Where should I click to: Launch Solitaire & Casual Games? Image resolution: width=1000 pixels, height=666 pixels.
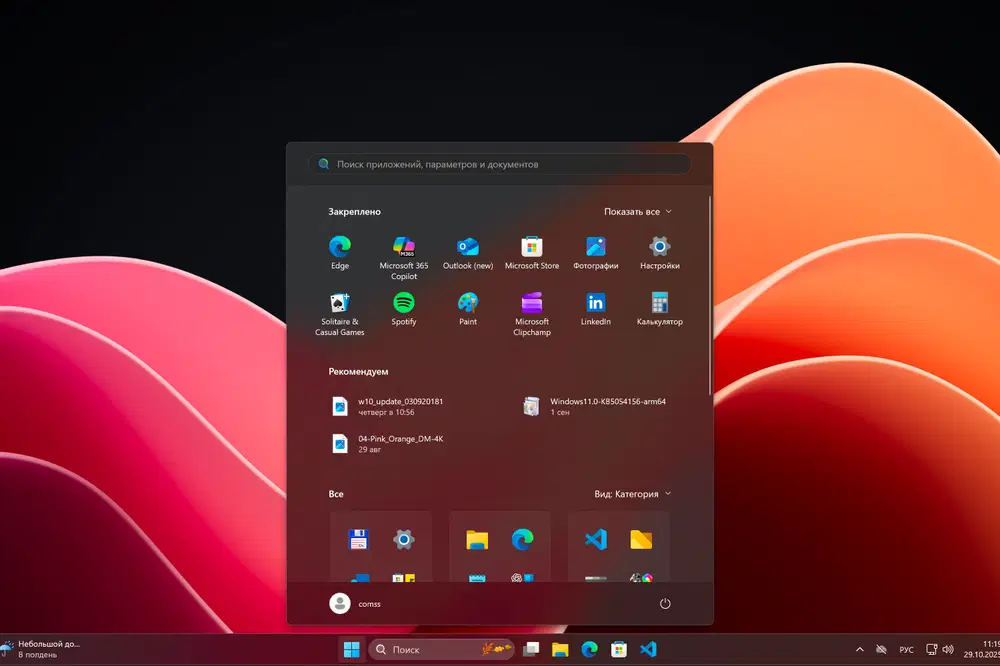pos(340,314)
